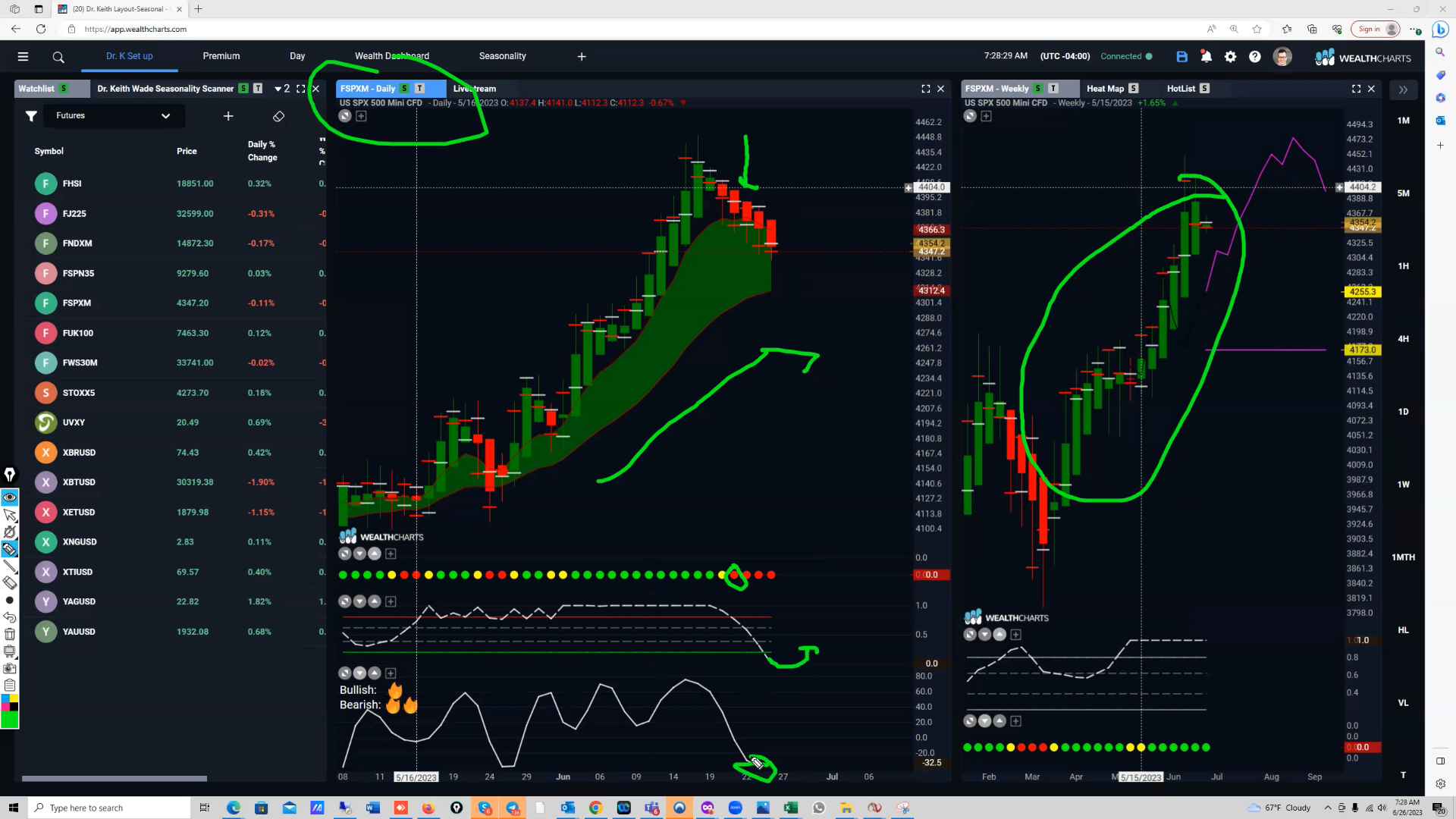
Task: Toggle T badge on FSPXM Daily tab
Action: tap(419, 89)
